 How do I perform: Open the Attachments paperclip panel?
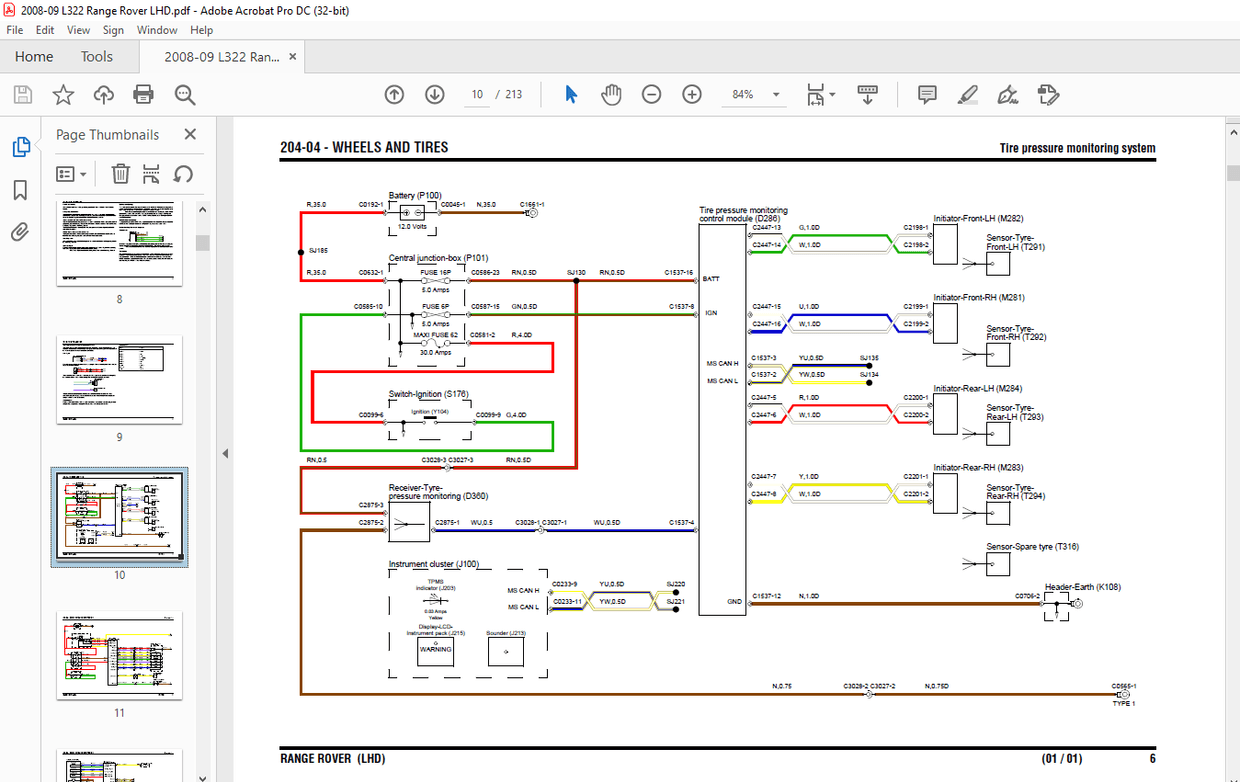pyautogui.click(x=19, y=232)
